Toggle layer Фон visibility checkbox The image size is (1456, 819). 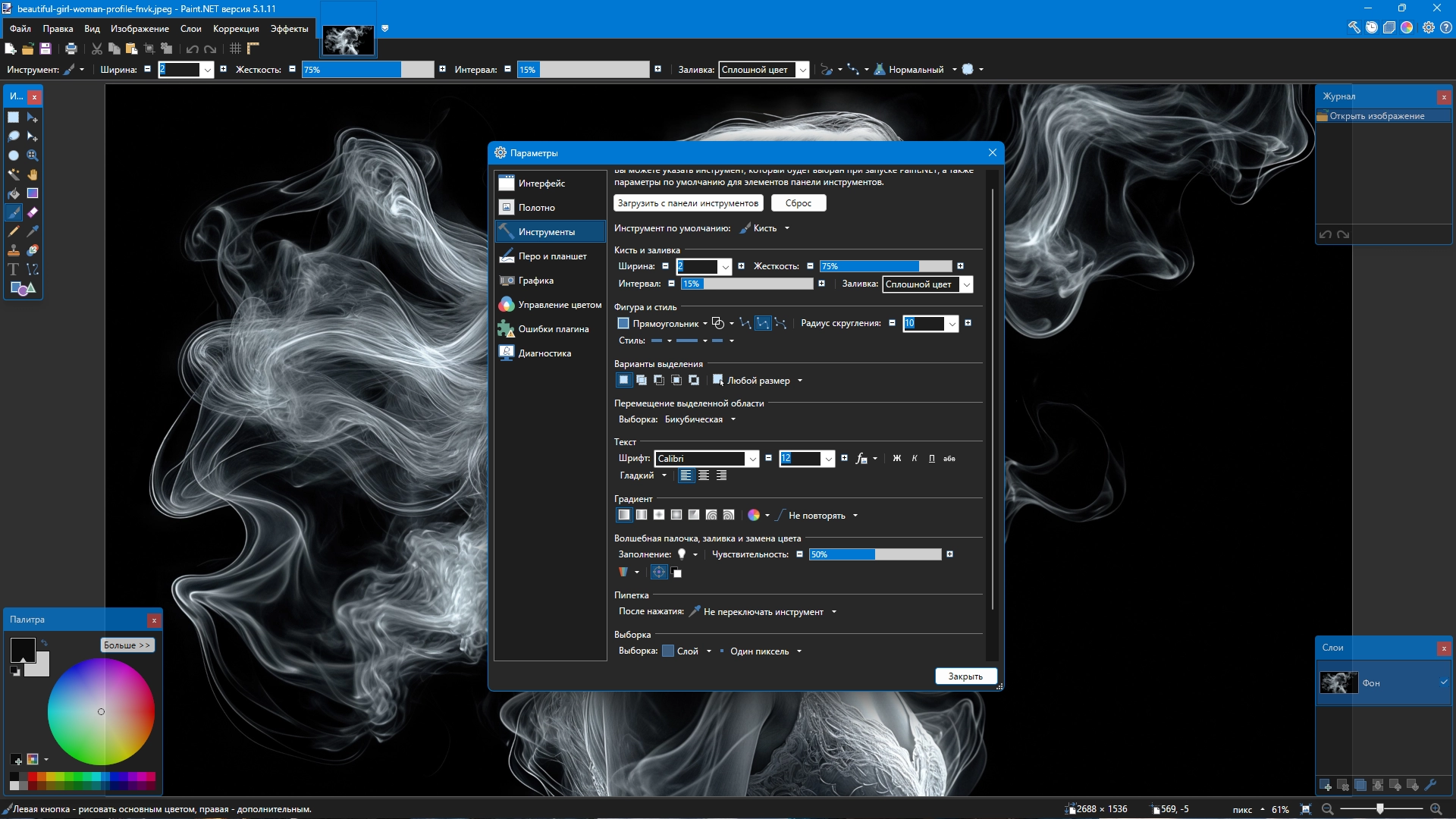(1444, 682)
